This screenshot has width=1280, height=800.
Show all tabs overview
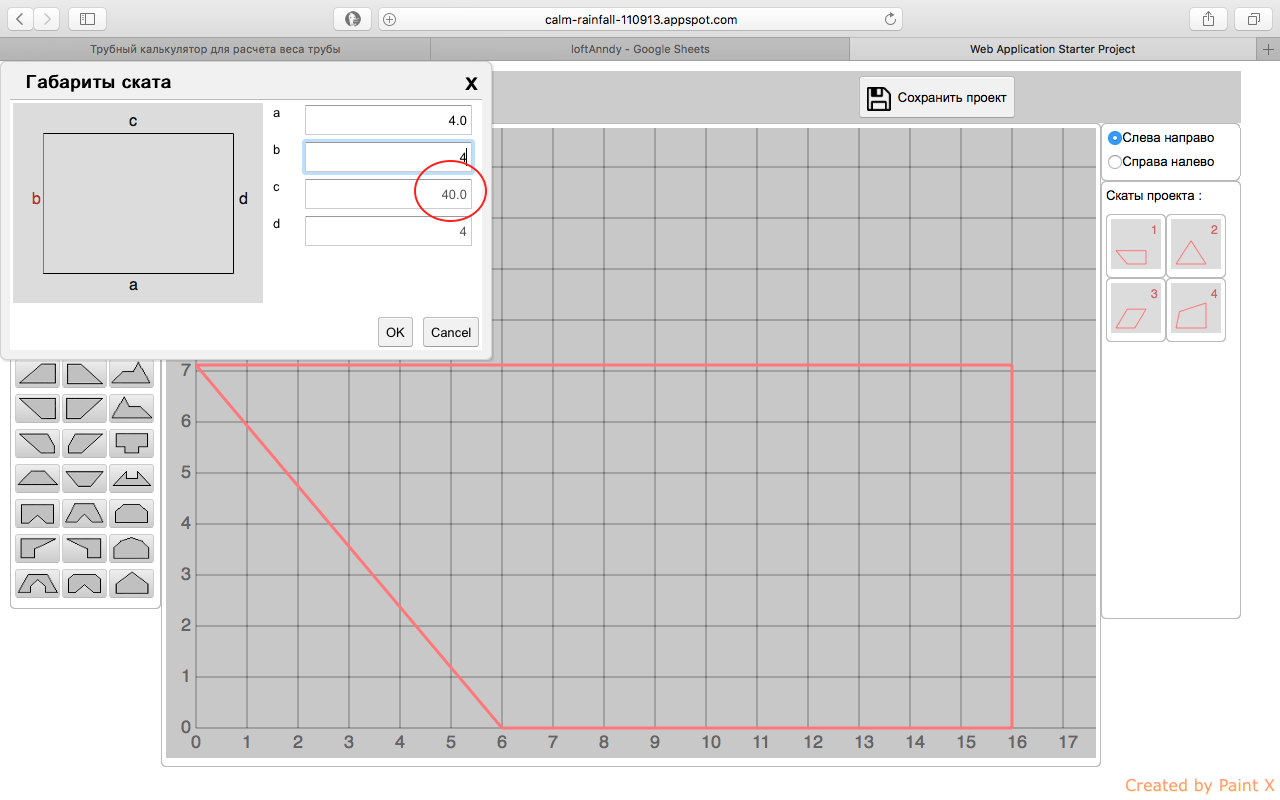[1253, 18]
